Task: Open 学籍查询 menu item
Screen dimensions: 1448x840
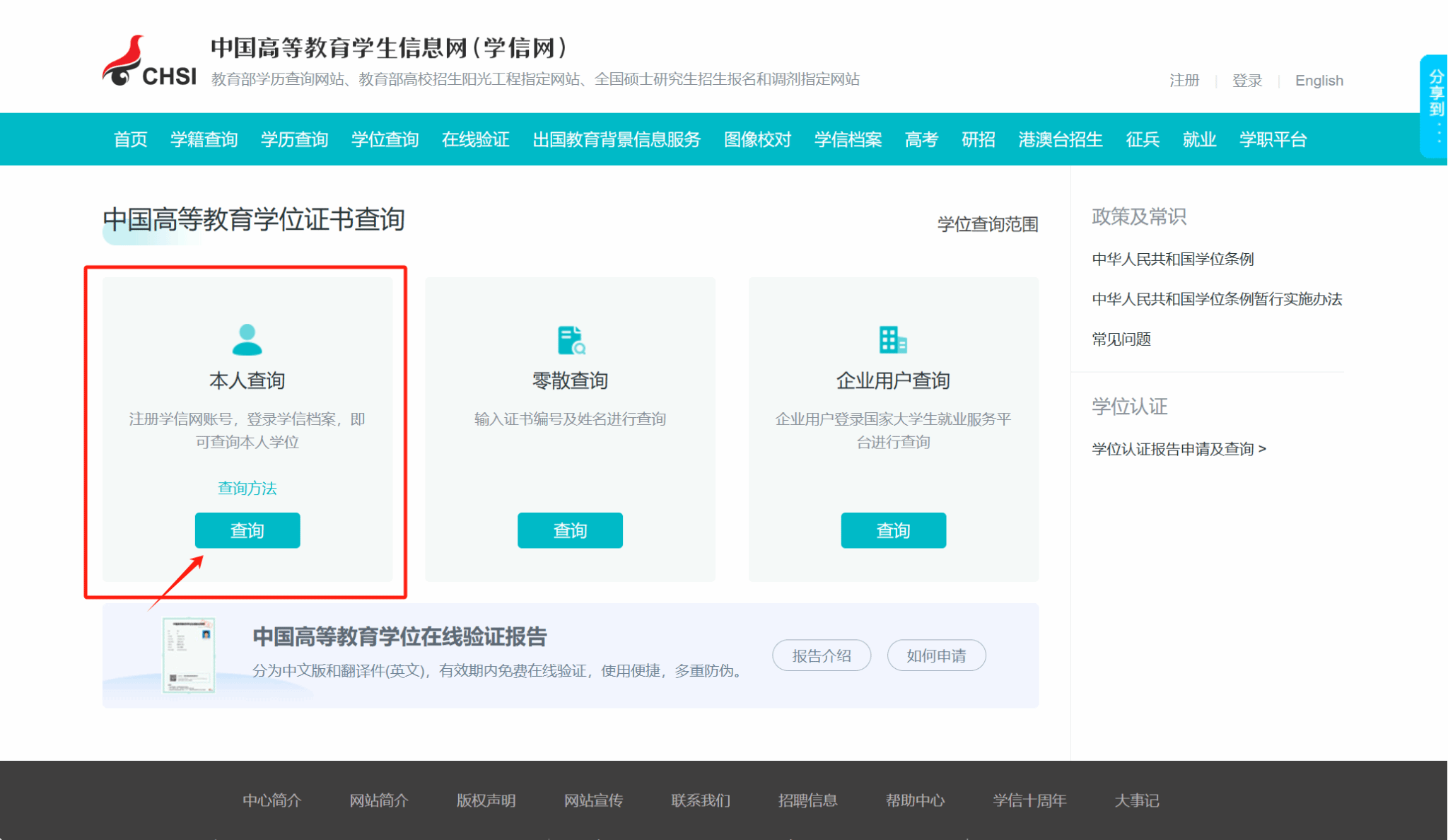Action: (x=204, y=139)
